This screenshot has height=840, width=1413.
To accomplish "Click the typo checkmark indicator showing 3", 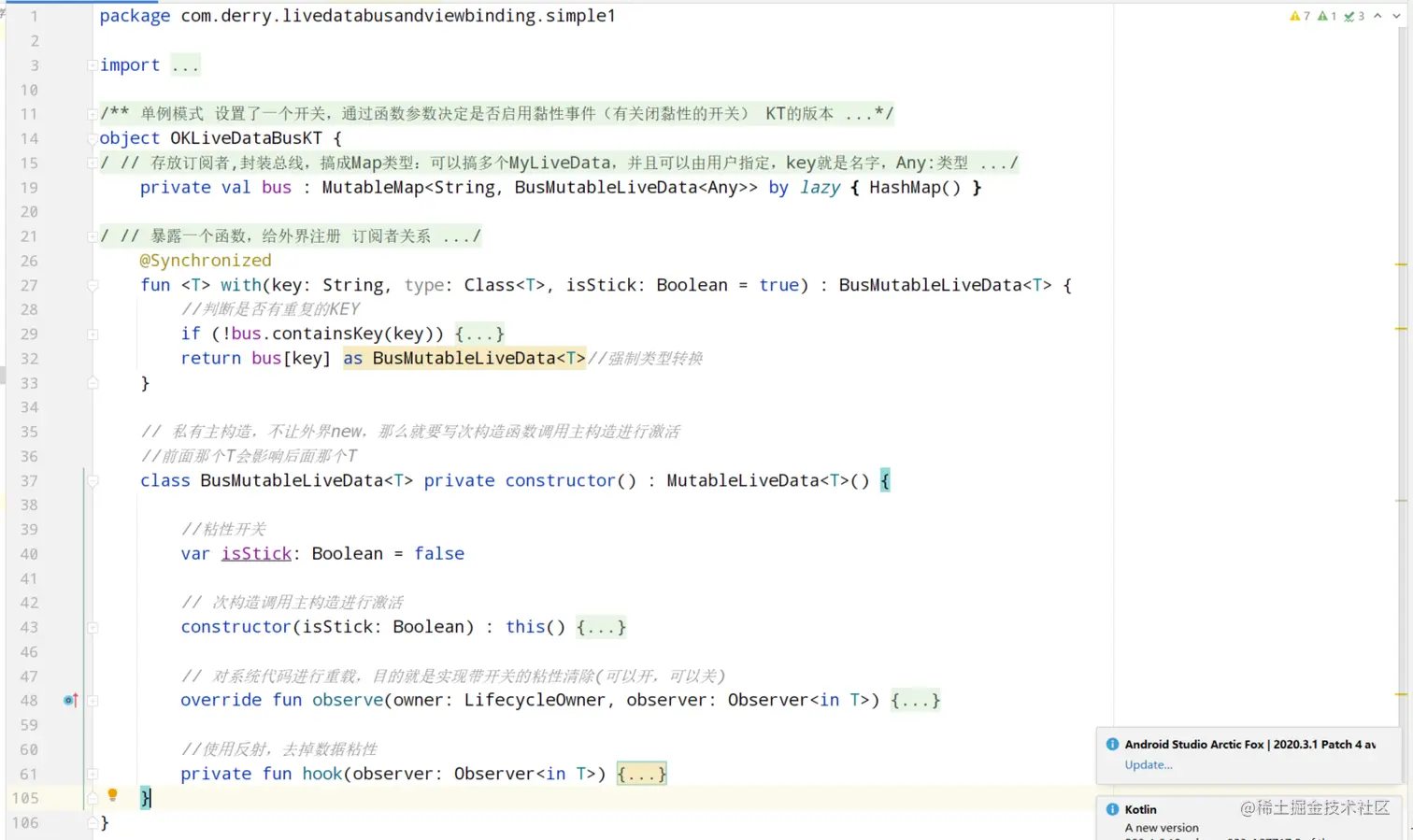I will [1354, 16].
